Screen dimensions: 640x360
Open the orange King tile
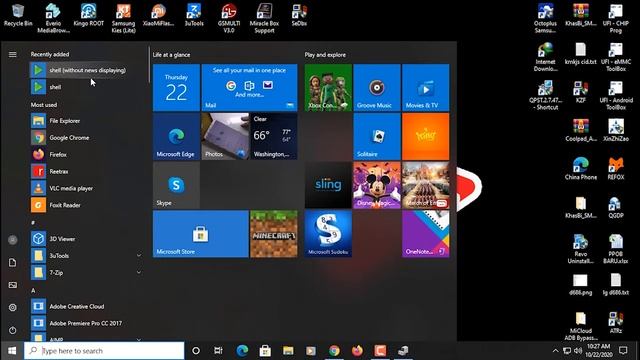click(425, 136)
